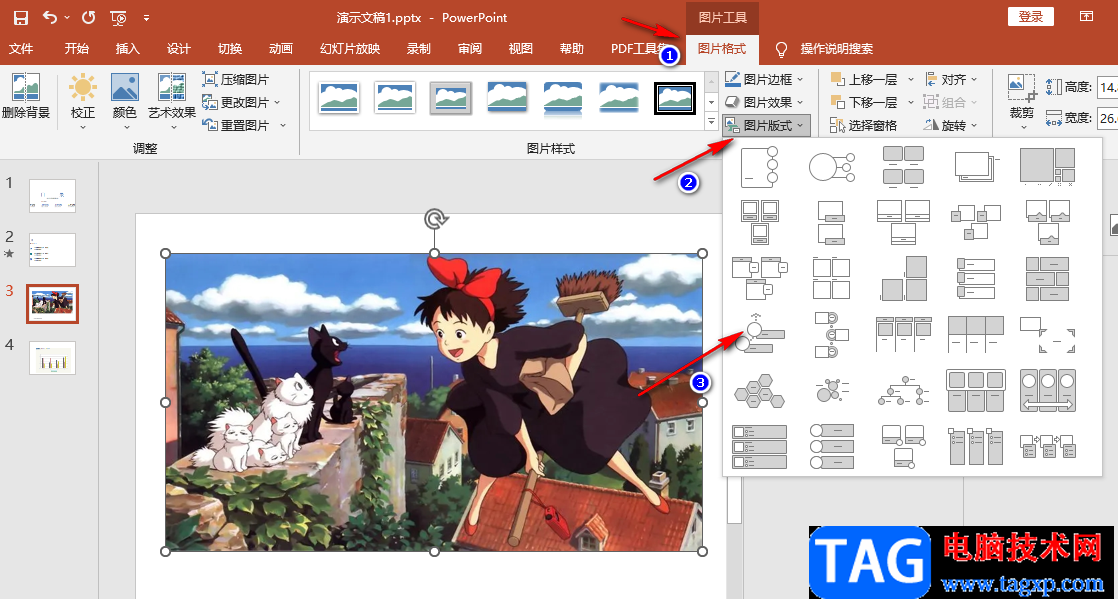The width and height of the screenshot is (1118, 599).
Task: Switch to the 开始 Home tab
Action: pos(76,49)
